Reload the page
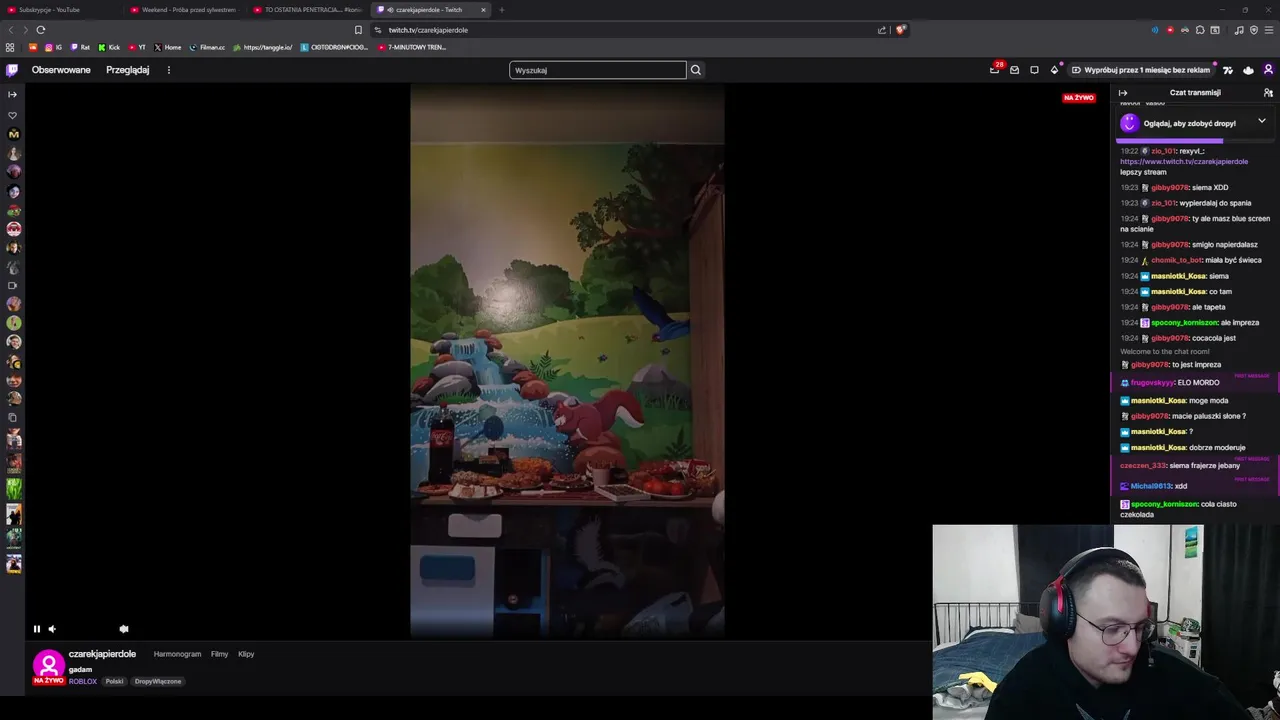Image resolution: width=1280 pixels, height=720 pixels. (40, 30)
